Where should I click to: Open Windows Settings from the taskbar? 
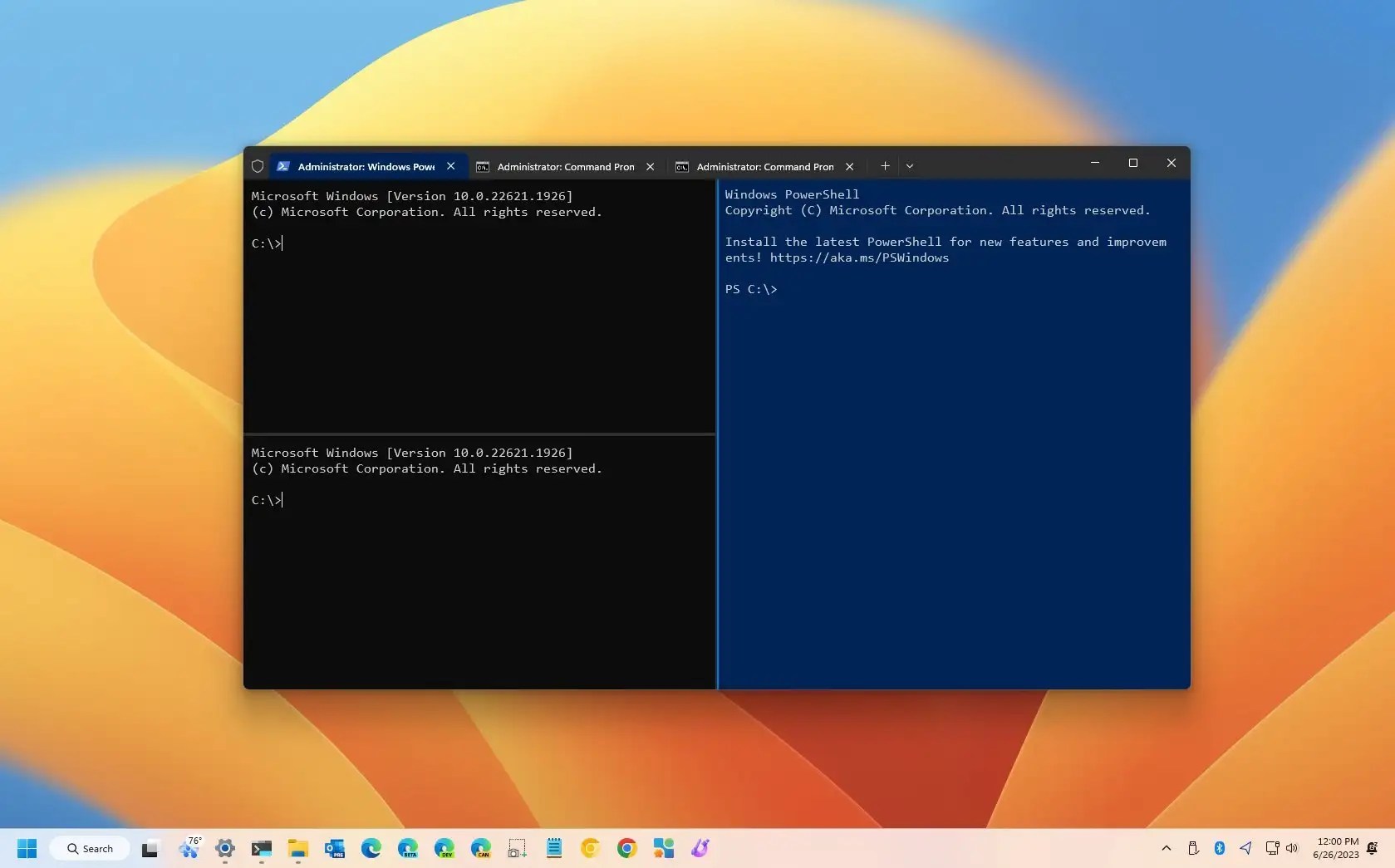(224, 848)
